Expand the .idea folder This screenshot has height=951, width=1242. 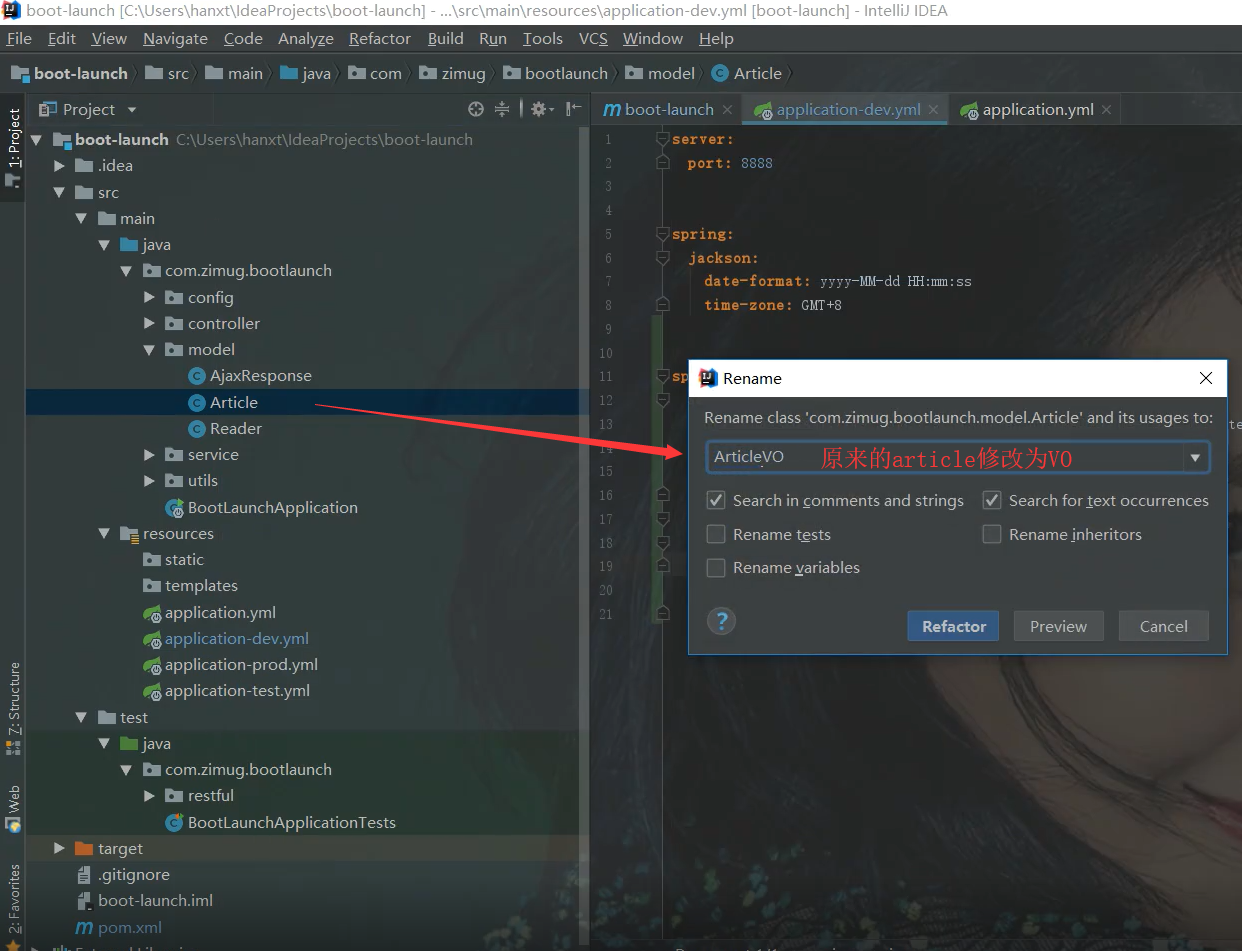(60, 166)
